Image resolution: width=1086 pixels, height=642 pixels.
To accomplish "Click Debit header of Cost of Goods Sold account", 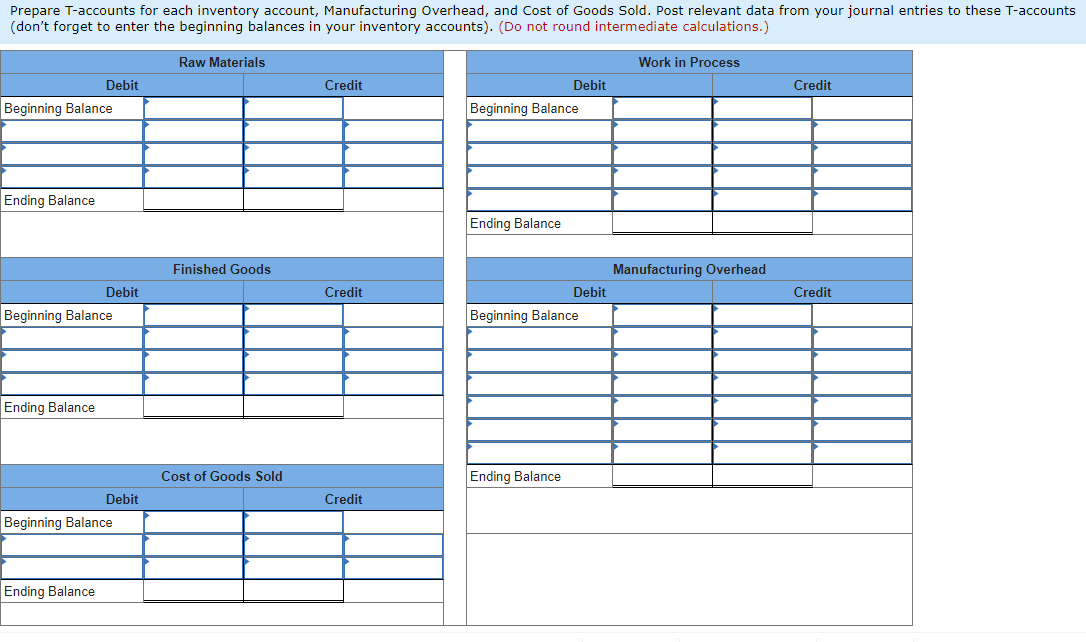I will (x=122, y=499).
